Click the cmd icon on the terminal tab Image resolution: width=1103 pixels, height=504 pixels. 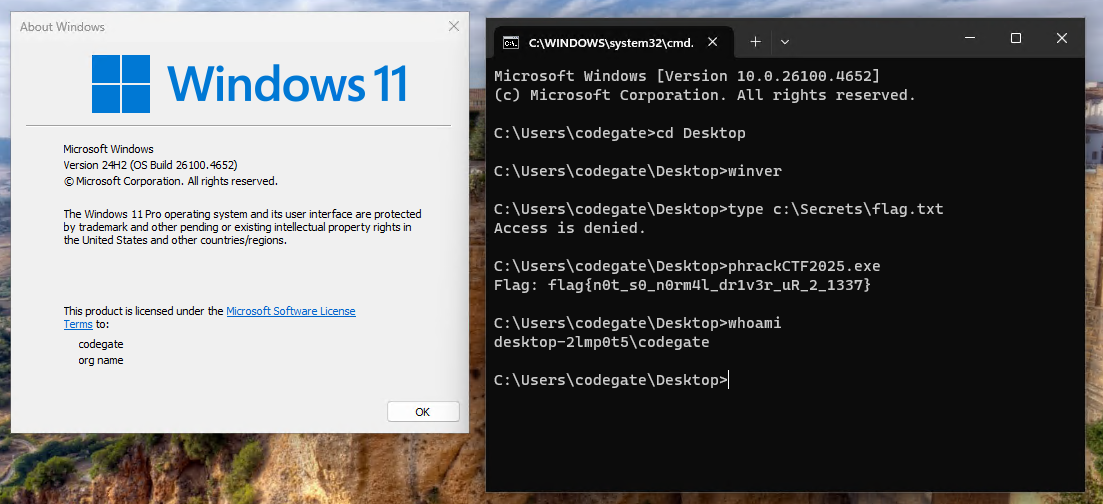point(510,42)
